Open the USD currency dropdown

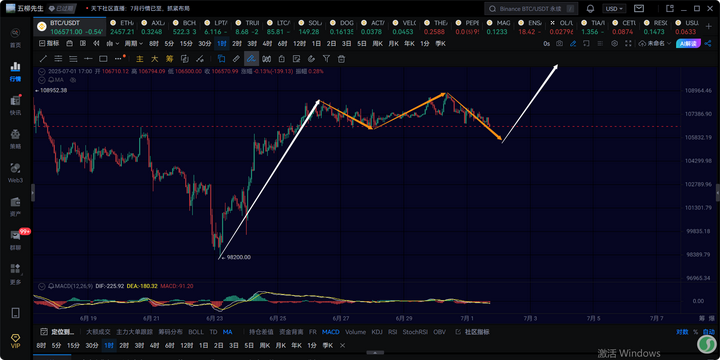click(x=614, y=9)
